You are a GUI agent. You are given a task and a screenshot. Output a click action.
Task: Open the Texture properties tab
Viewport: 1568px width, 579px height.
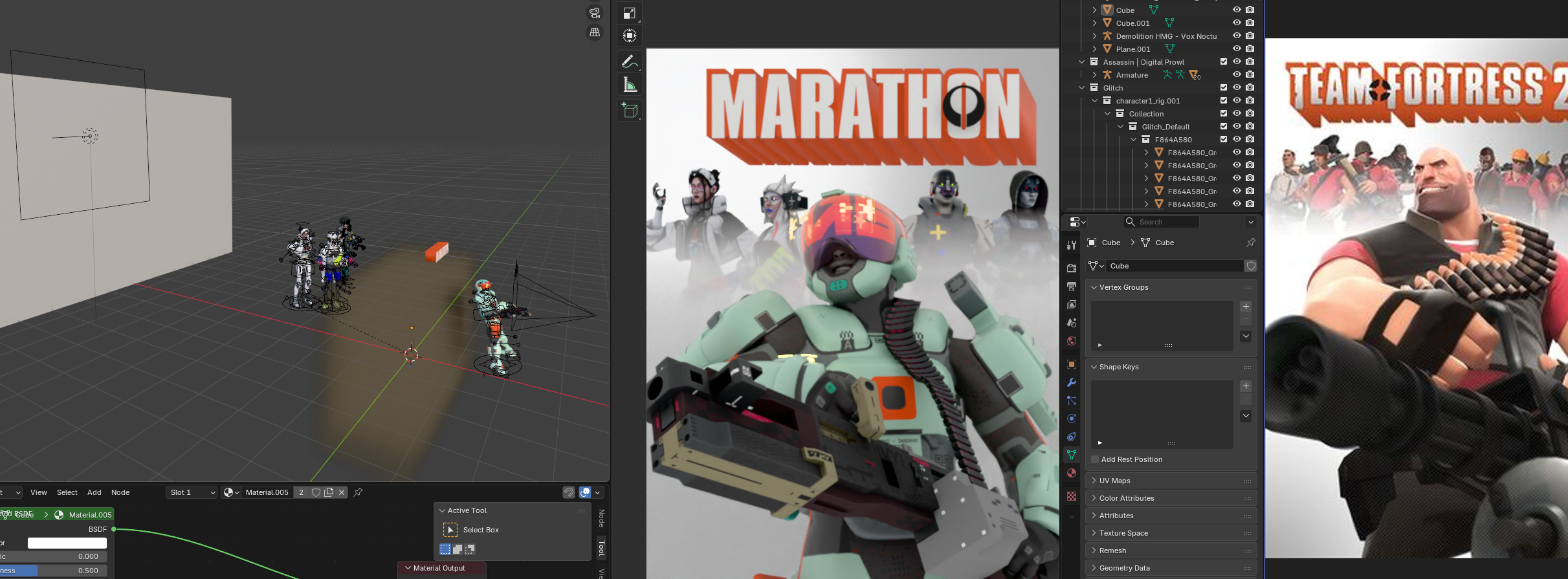pos(1072,496)
